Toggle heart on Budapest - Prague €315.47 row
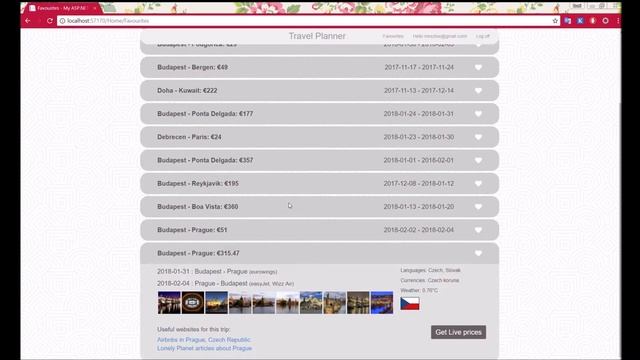Viewport: 640px width, 360px height. (478, 253)
